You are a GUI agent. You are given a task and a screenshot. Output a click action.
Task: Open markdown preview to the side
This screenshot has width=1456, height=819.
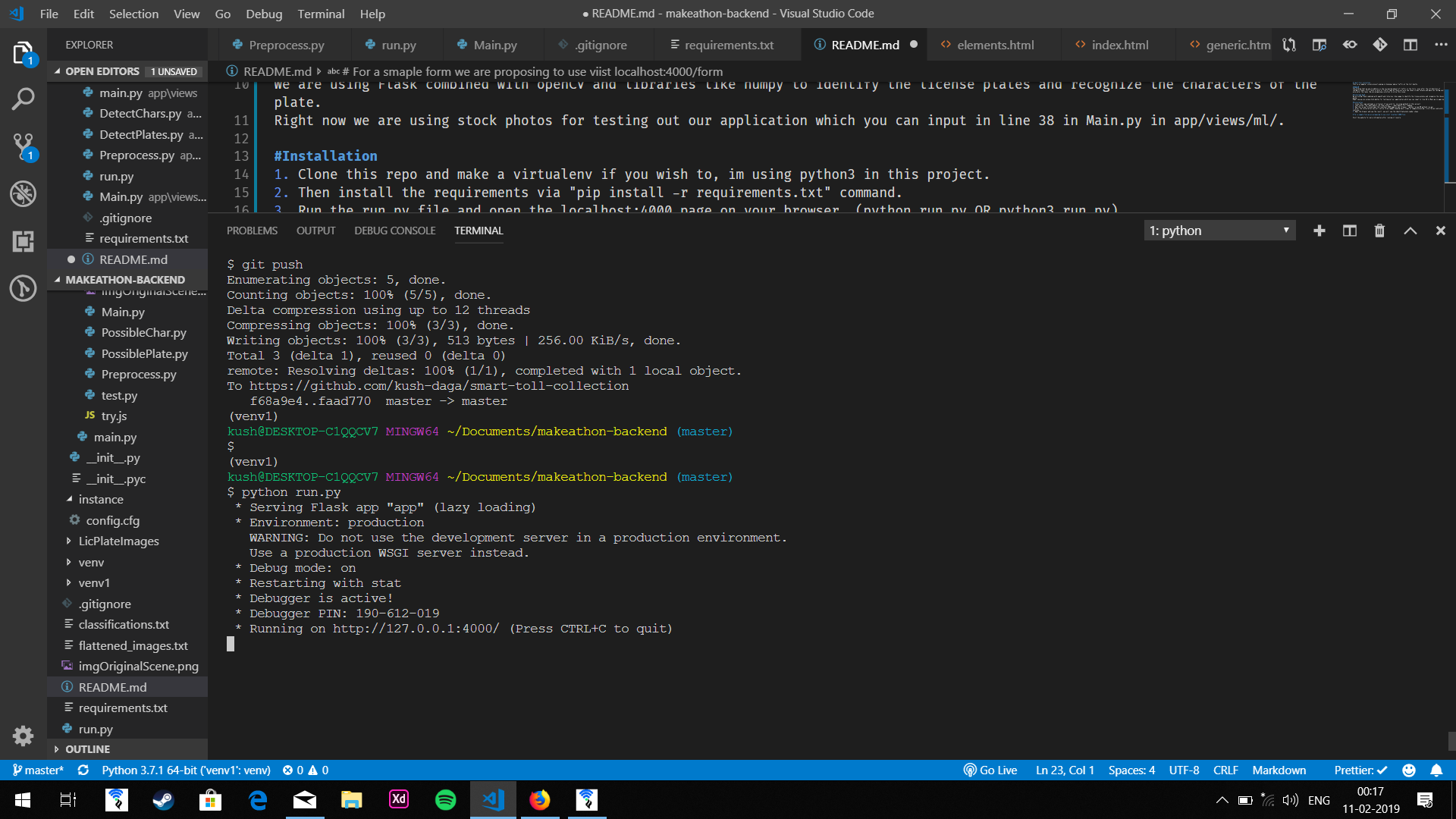(x=1319, y=45)
